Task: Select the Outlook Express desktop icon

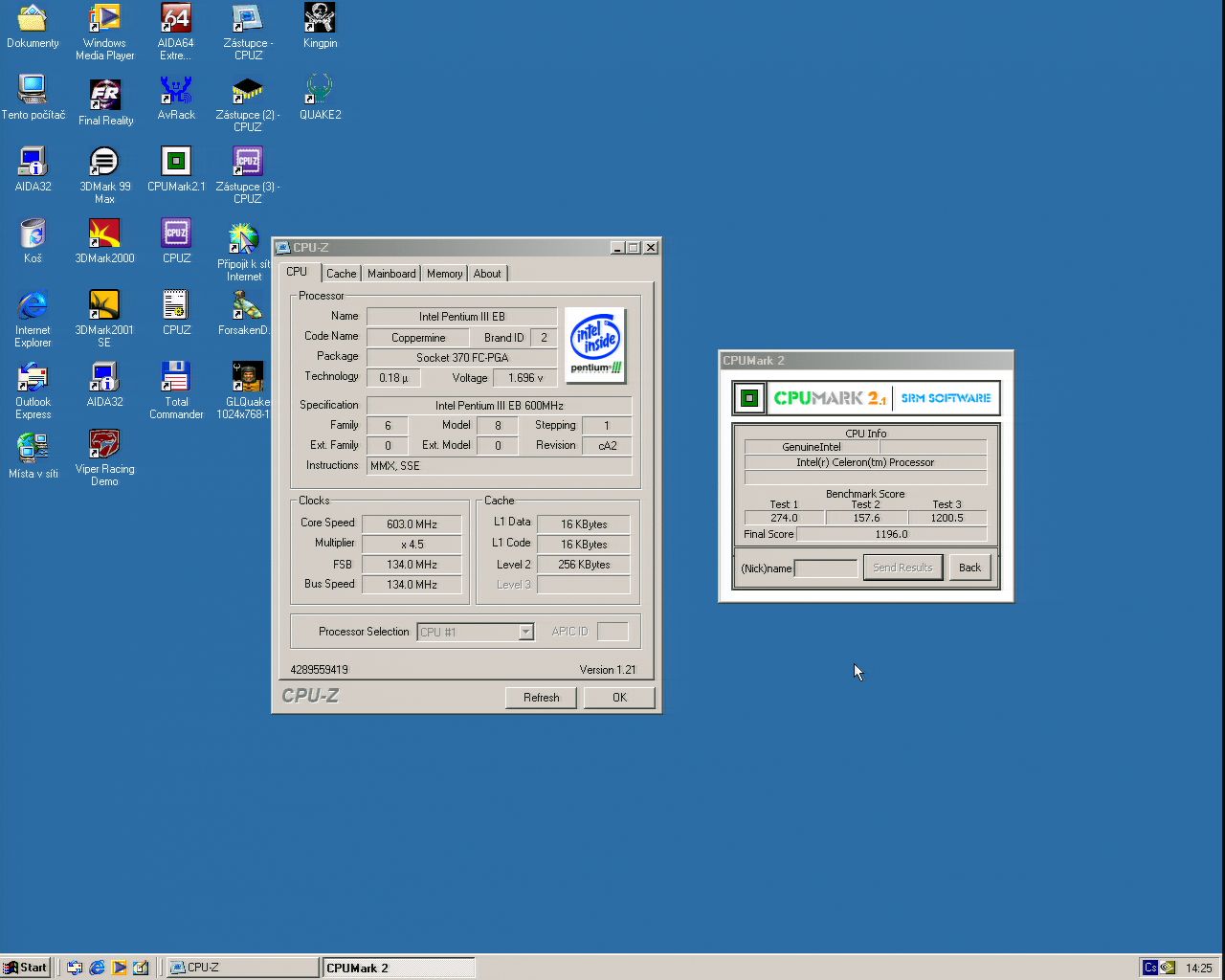Action: click(33, 390)
